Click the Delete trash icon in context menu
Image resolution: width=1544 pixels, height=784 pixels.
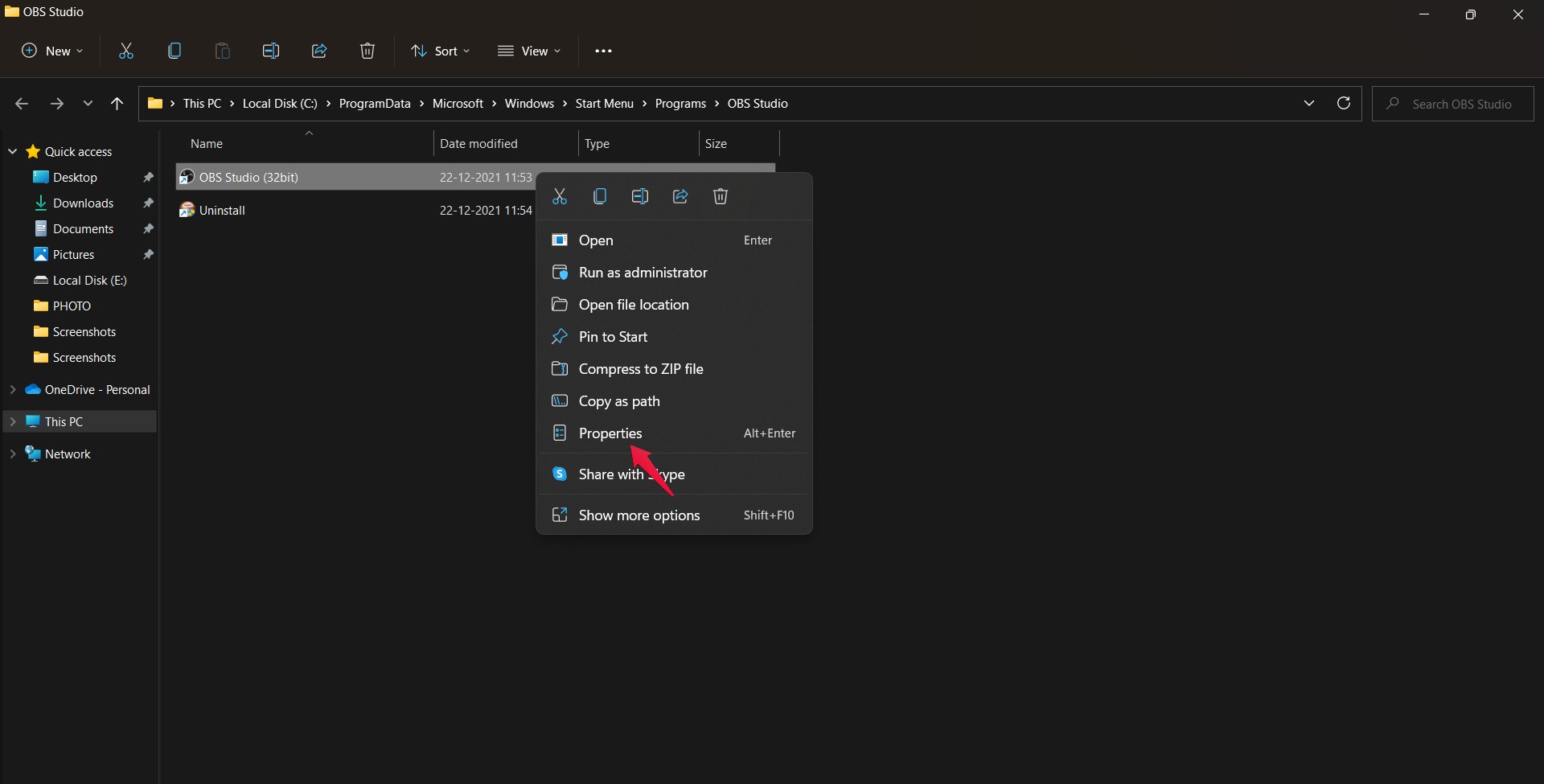coord(721,196)
